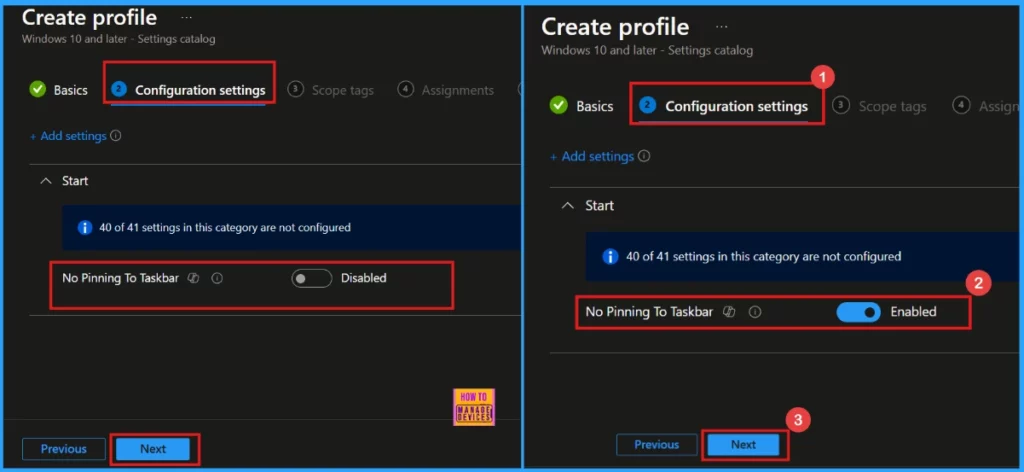This screenshot has height=472, width=1024.
Task: Toggle the Disabled No Pinning To Taskbar switch
Action: (312, 279)
